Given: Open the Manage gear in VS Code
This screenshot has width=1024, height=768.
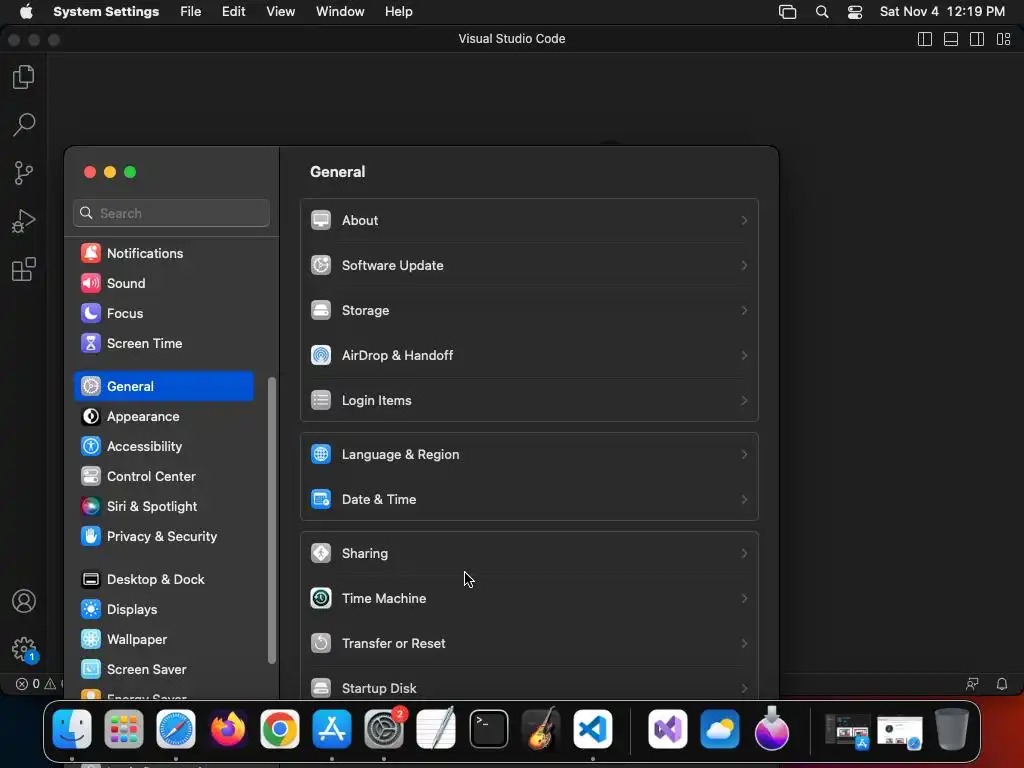Looking at the screenshot, I should coord(24,649).
